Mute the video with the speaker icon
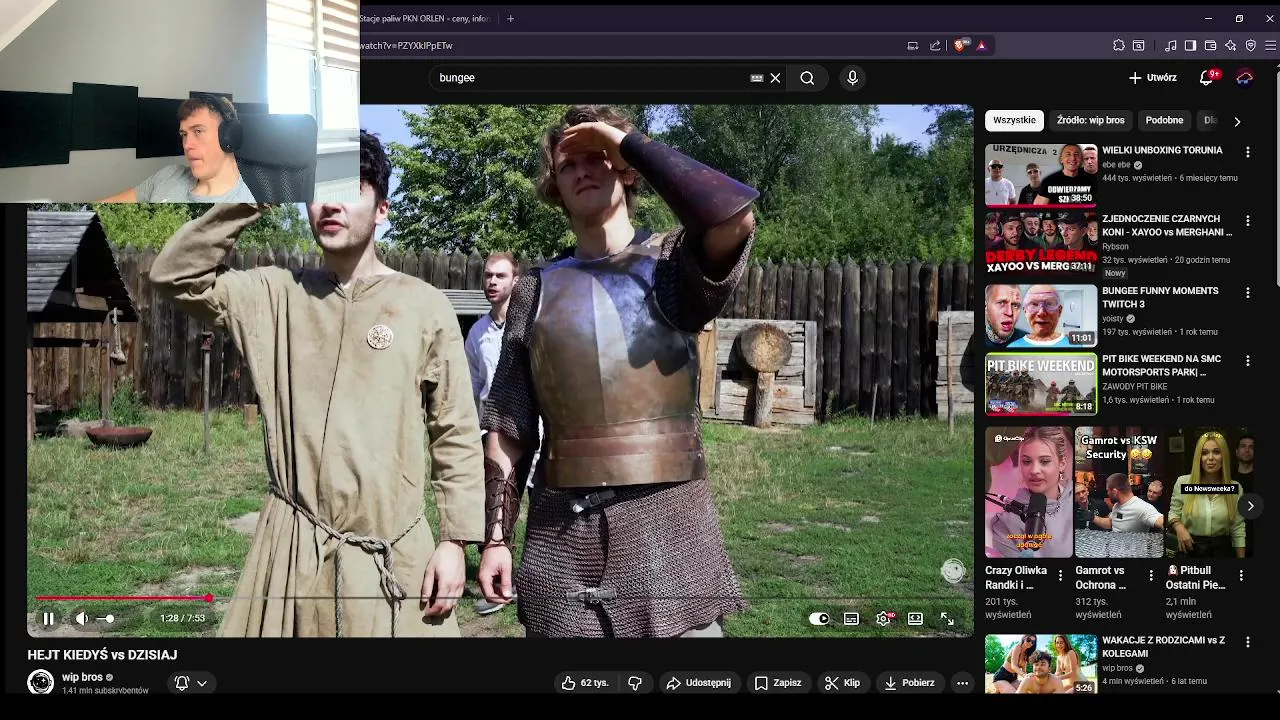1280x720 pixels. pyautogui.click(x=82, y=619)
